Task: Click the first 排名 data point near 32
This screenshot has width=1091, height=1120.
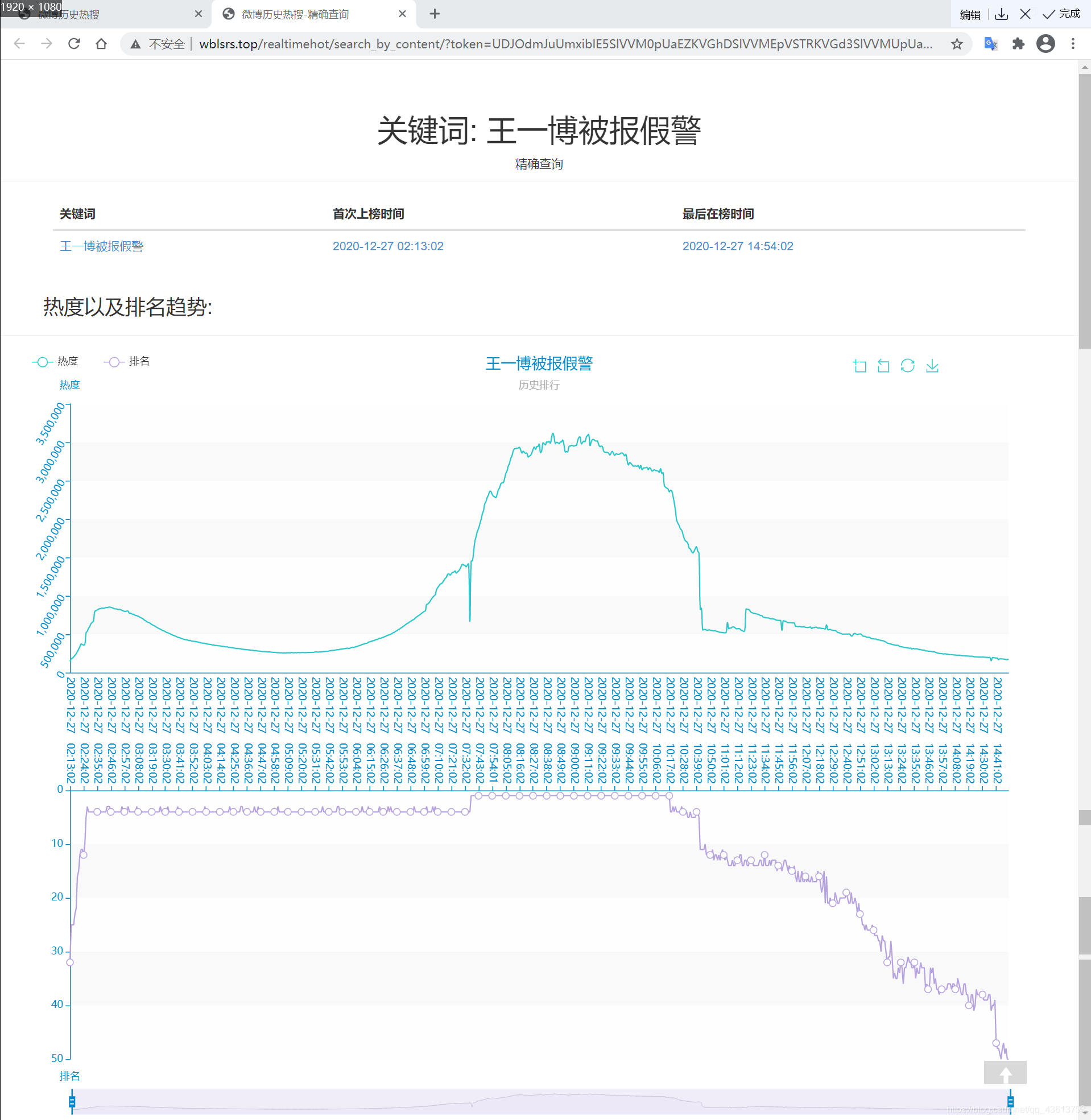Action: (70, 962)
